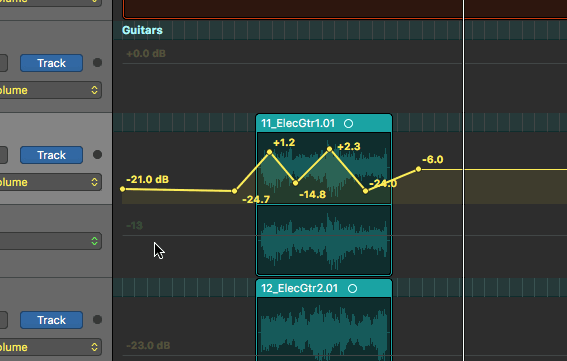Open the Volume dropdown on the ElecGtr1 track
The image size is (567, 361).
pyautogui.click(x=51, y=182)
